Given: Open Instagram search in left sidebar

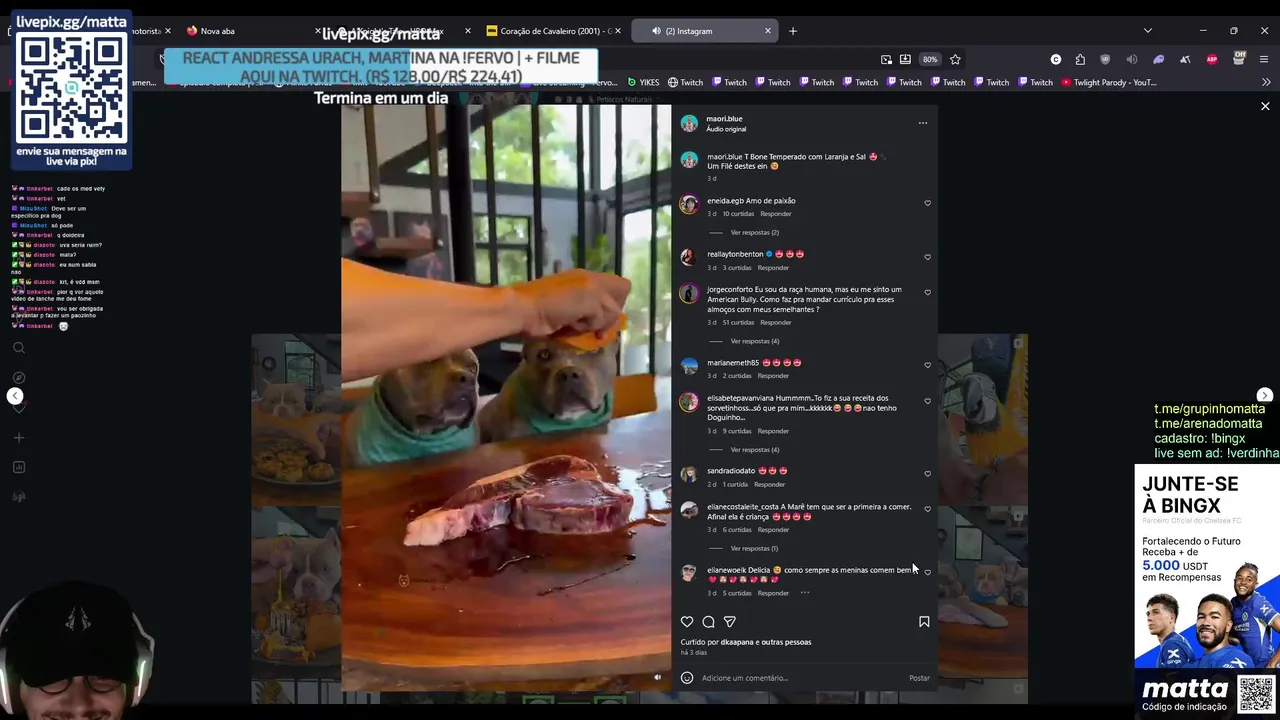Looking at the screenshot, I should coord(18,348).
